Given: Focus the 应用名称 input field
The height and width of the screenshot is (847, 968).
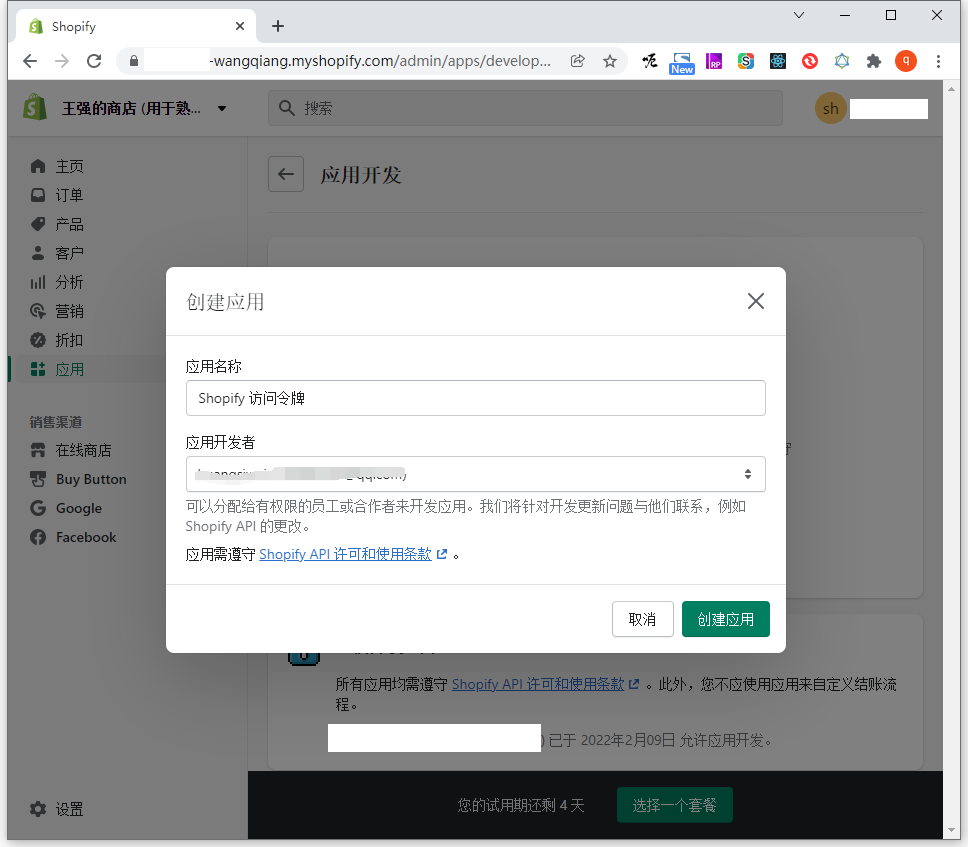Looking at the screenshot, I should pos(475,398).
